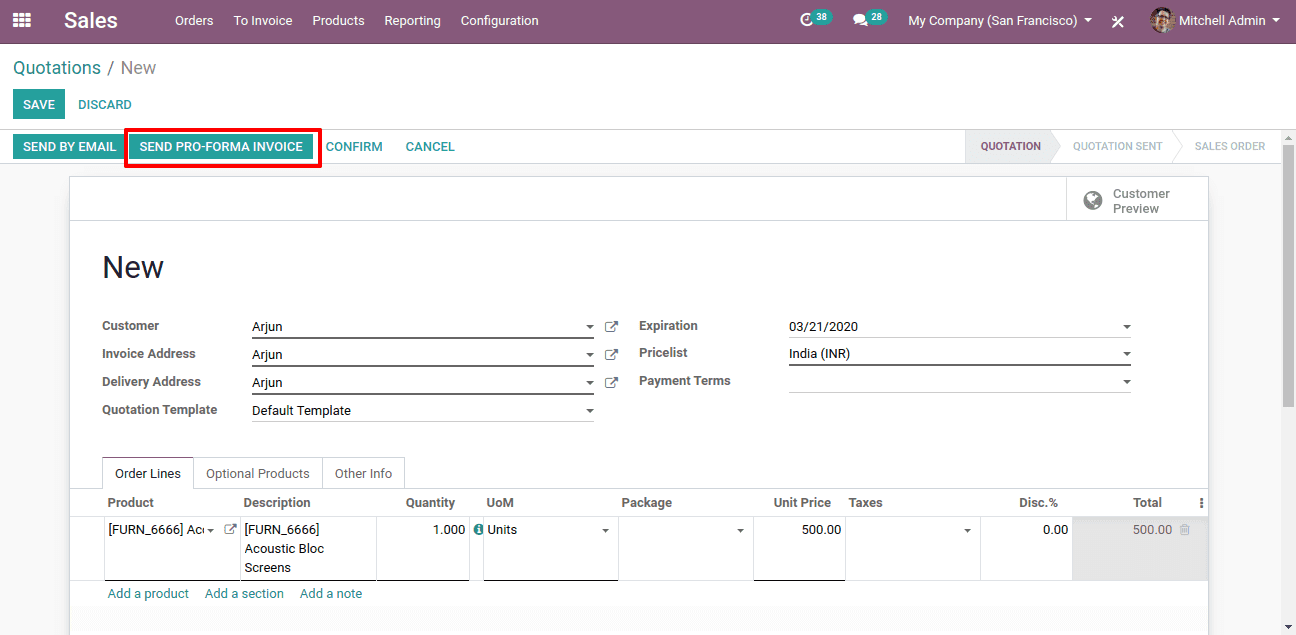
Task: Open the Taxes dropdown in order line
Action: pos(967,531)
